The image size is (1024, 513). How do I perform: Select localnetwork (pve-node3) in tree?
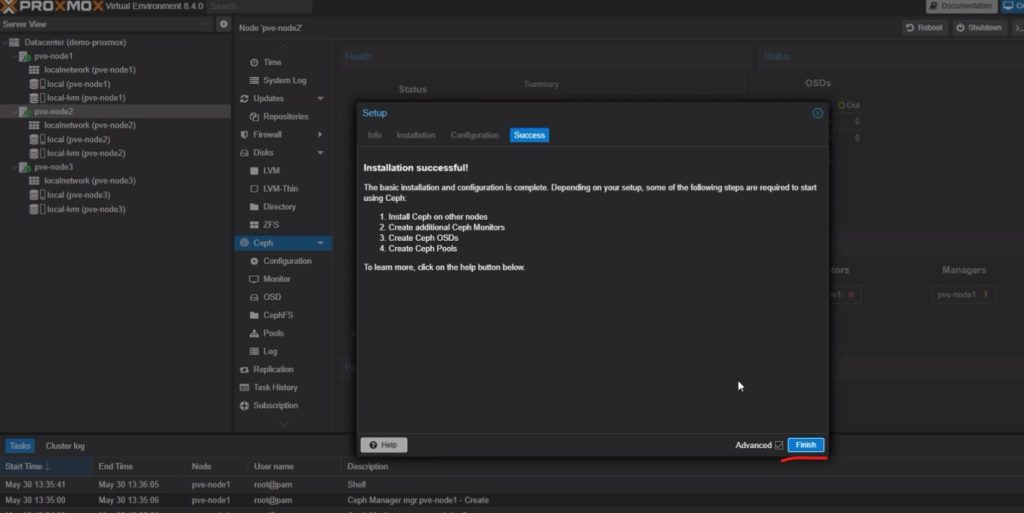pos(89,181)
